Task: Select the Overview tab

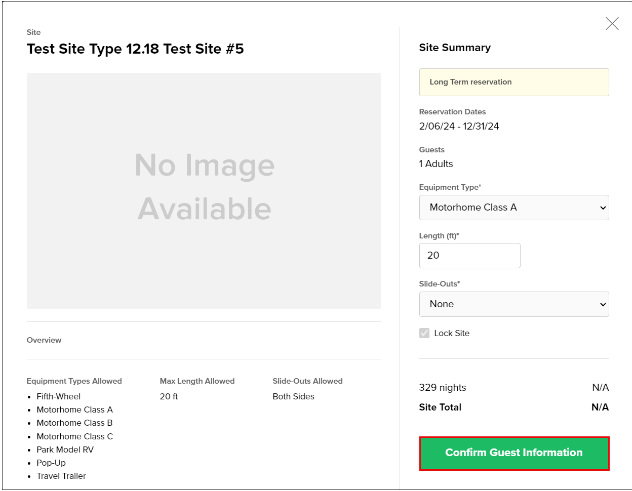Action: click(44, 340)
